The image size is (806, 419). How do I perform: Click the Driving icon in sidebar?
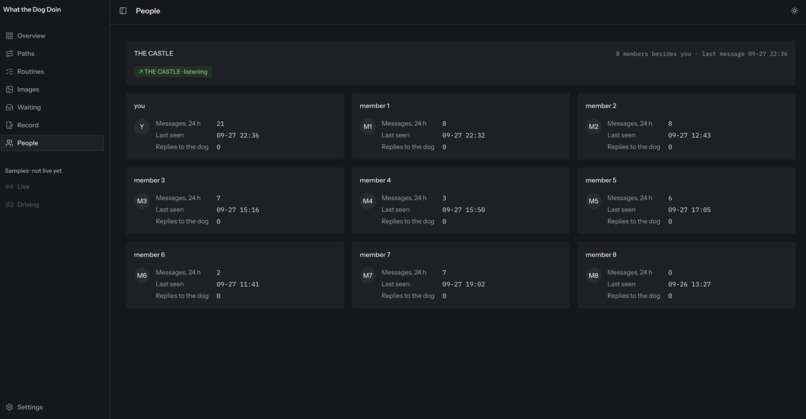click(9, 205)
